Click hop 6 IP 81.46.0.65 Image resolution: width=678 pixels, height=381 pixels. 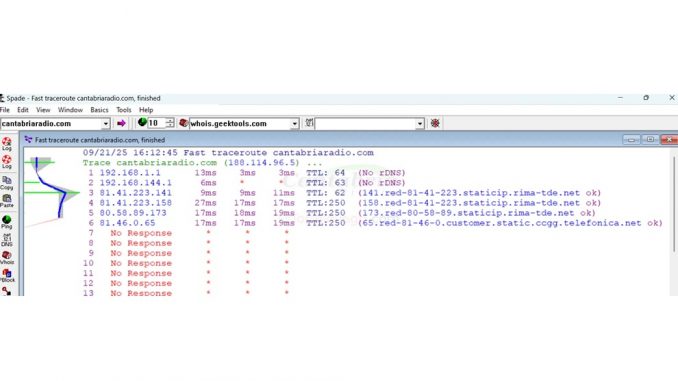click(127, 223)
